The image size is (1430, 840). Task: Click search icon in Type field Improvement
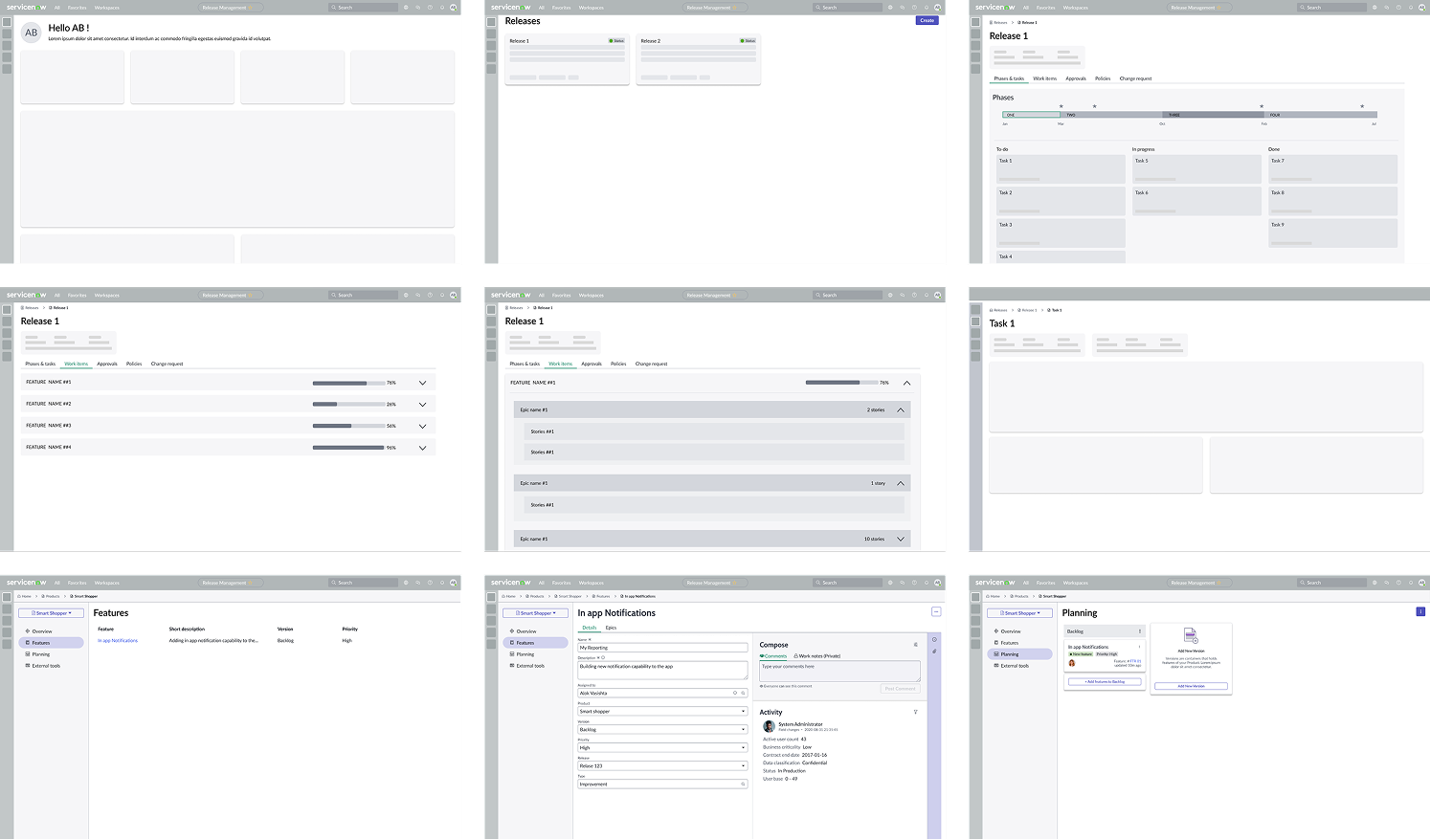click(743, 785)
